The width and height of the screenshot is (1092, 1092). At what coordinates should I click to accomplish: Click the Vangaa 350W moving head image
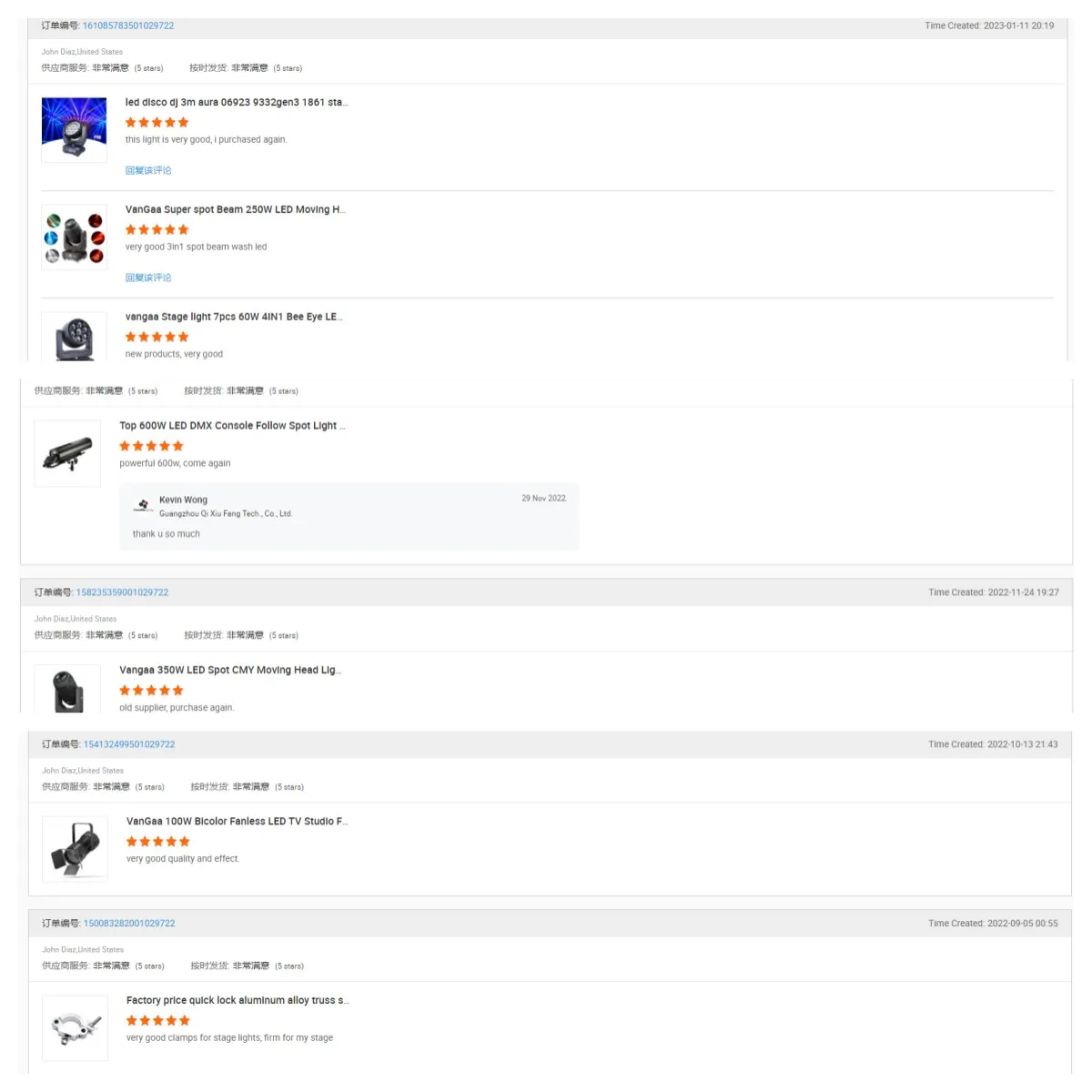pyautogui.click(x=68, y=689)
